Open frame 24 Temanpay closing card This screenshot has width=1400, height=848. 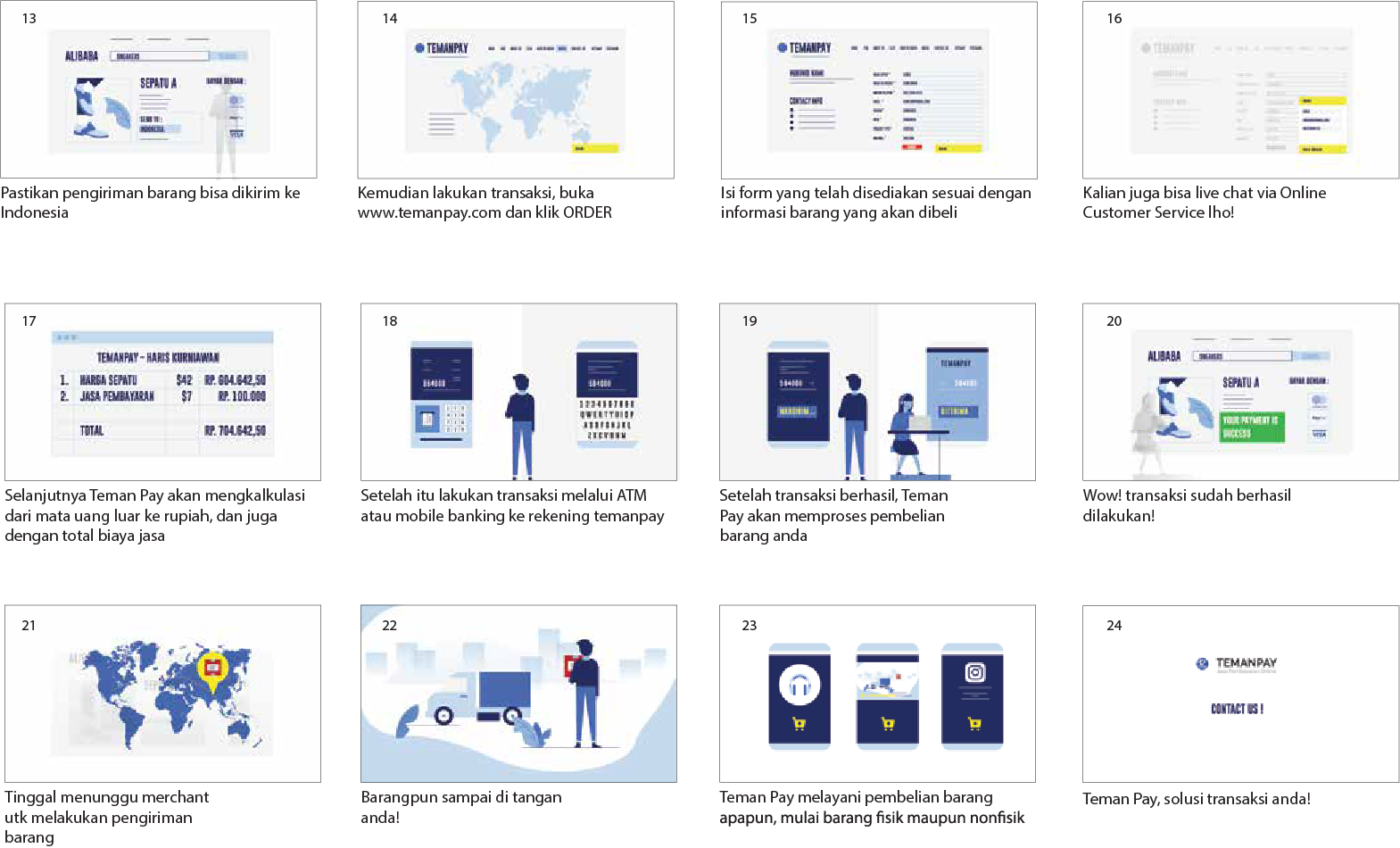(x=1241, y=694)
